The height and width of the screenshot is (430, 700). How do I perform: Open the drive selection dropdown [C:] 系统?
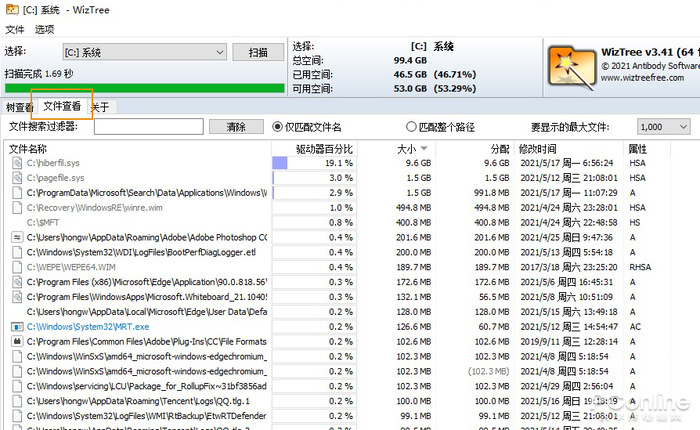click(x=144, y=52)
